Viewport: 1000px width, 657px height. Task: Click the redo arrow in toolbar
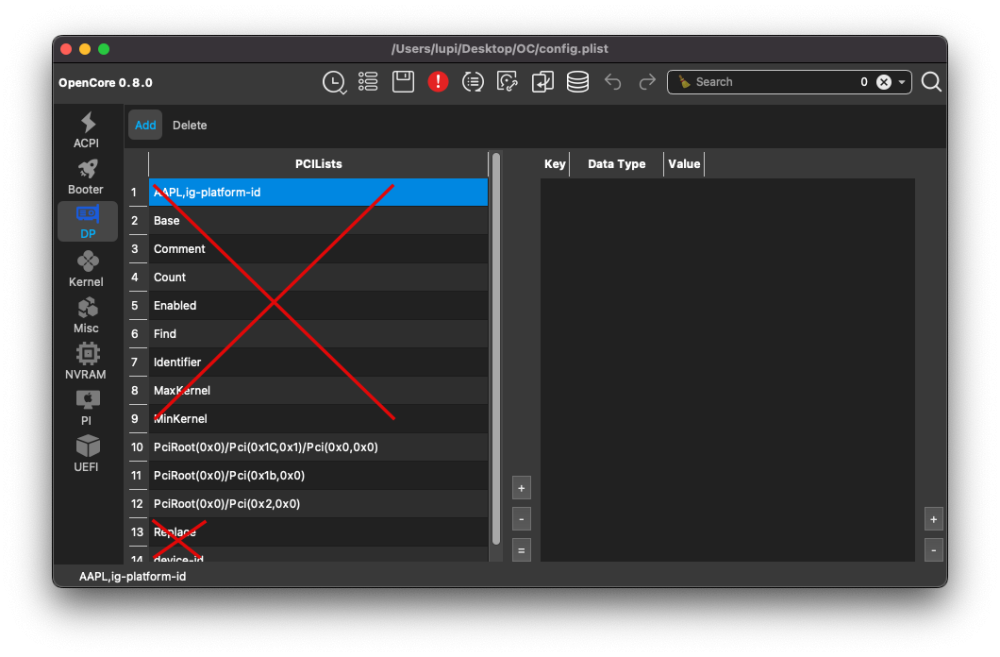pos(647,82)
